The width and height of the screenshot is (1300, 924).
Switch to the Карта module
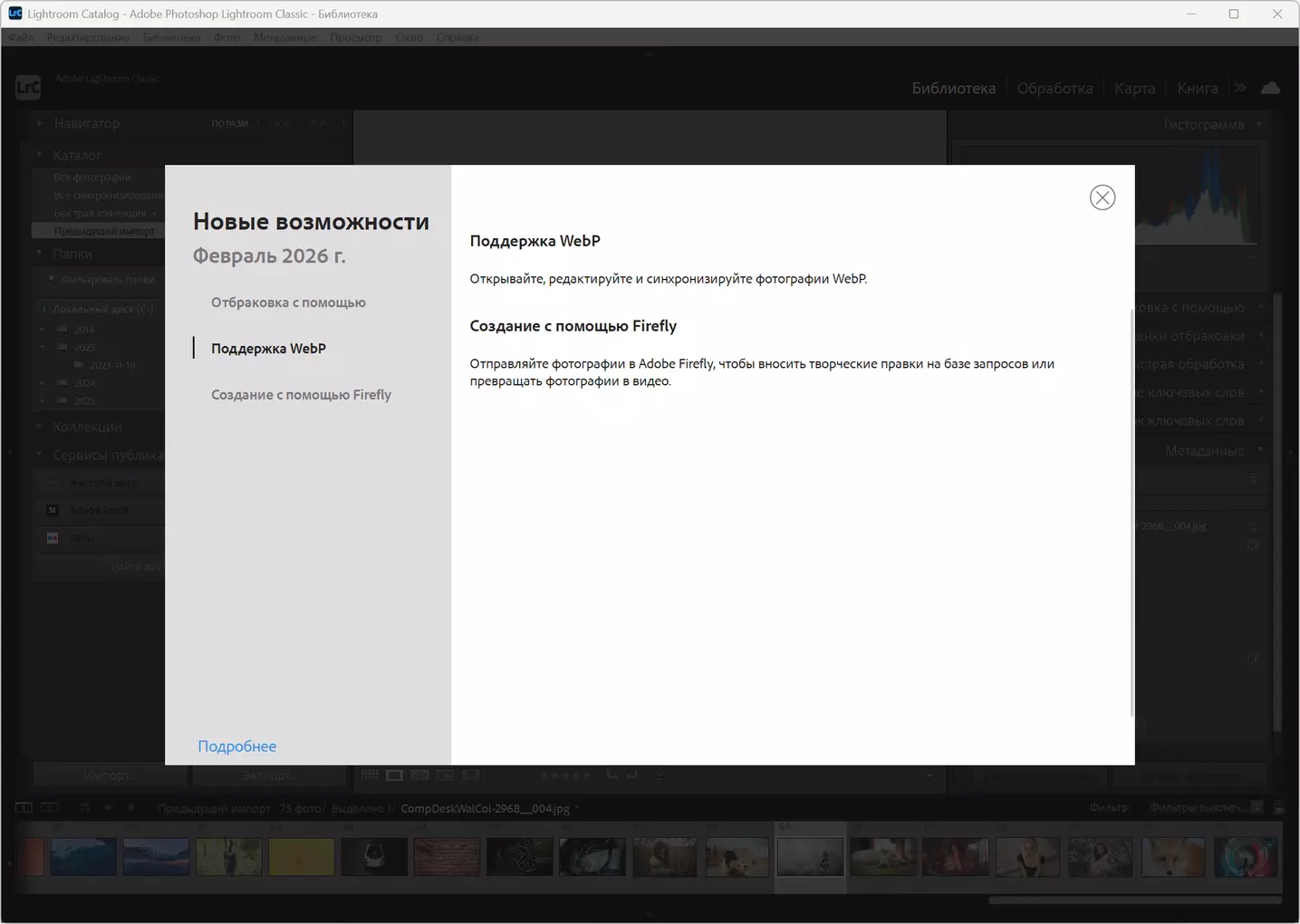(1135, 88)
